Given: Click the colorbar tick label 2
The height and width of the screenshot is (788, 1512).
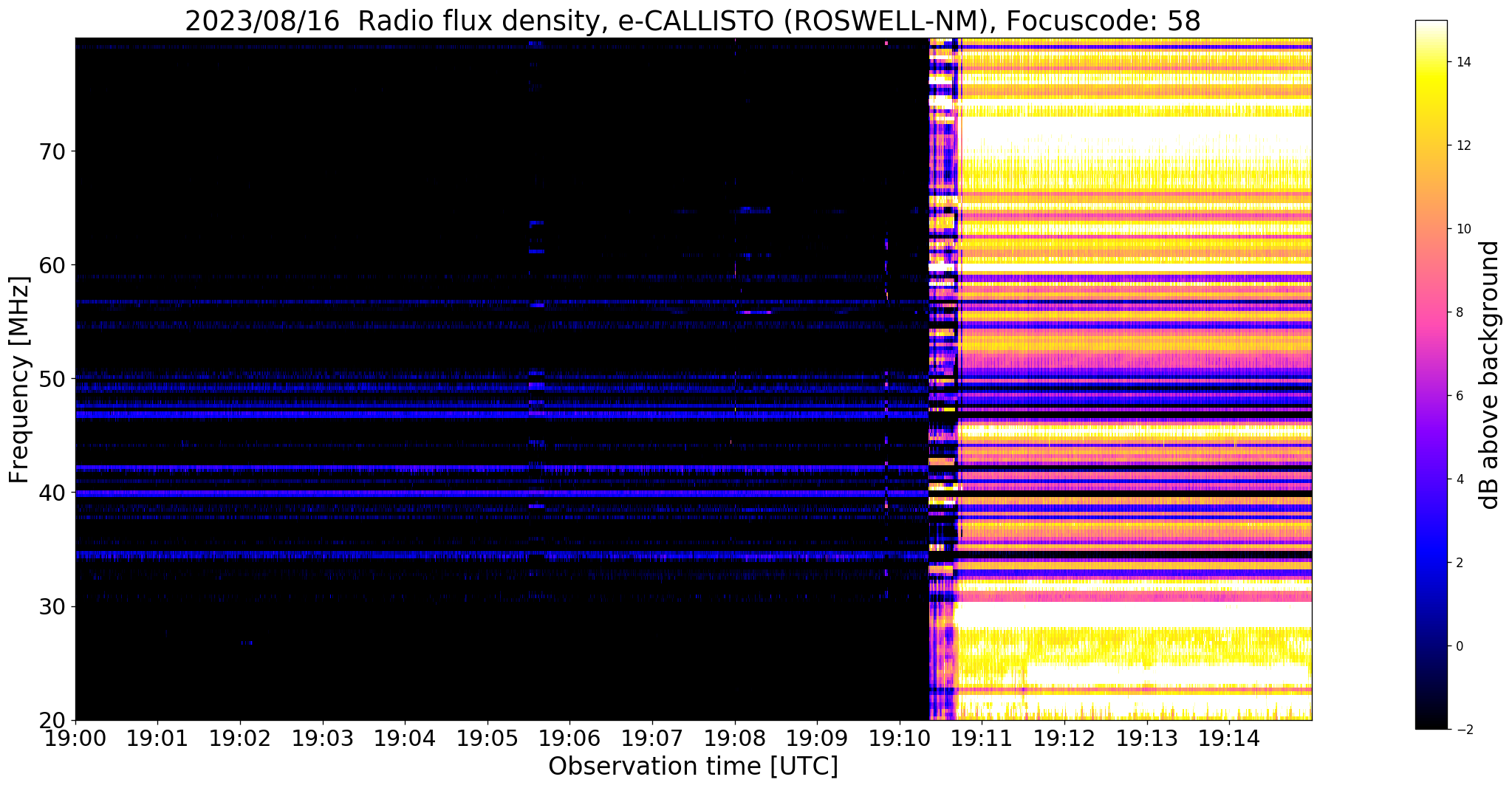Looking at the screenshot, I should click(x=1458, y=563).
